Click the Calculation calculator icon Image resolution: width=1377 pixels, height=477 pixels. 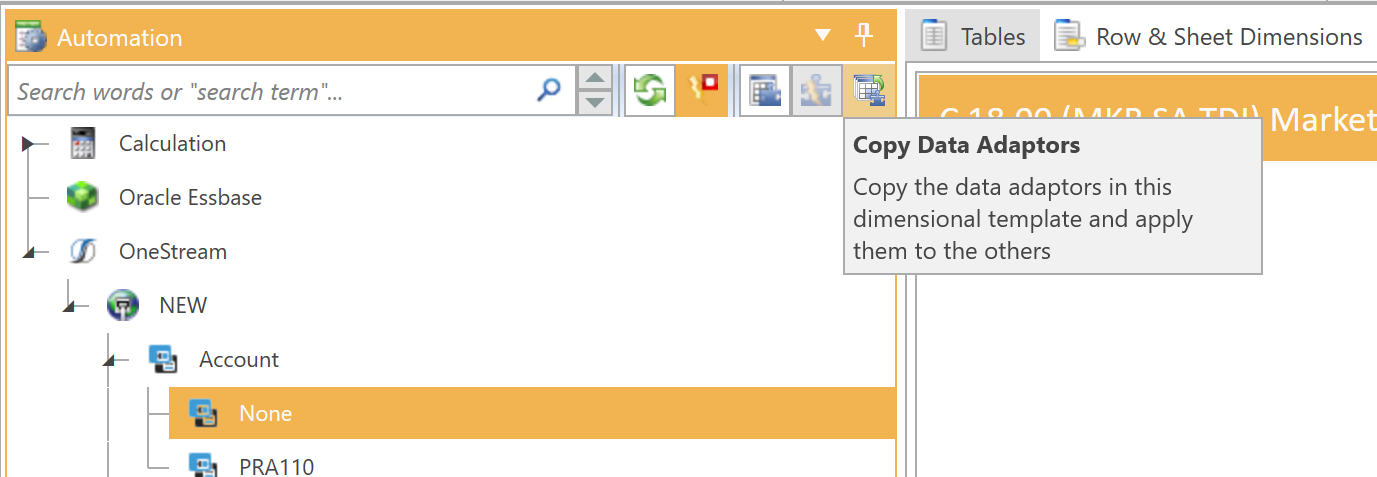[x=83, y=144]
